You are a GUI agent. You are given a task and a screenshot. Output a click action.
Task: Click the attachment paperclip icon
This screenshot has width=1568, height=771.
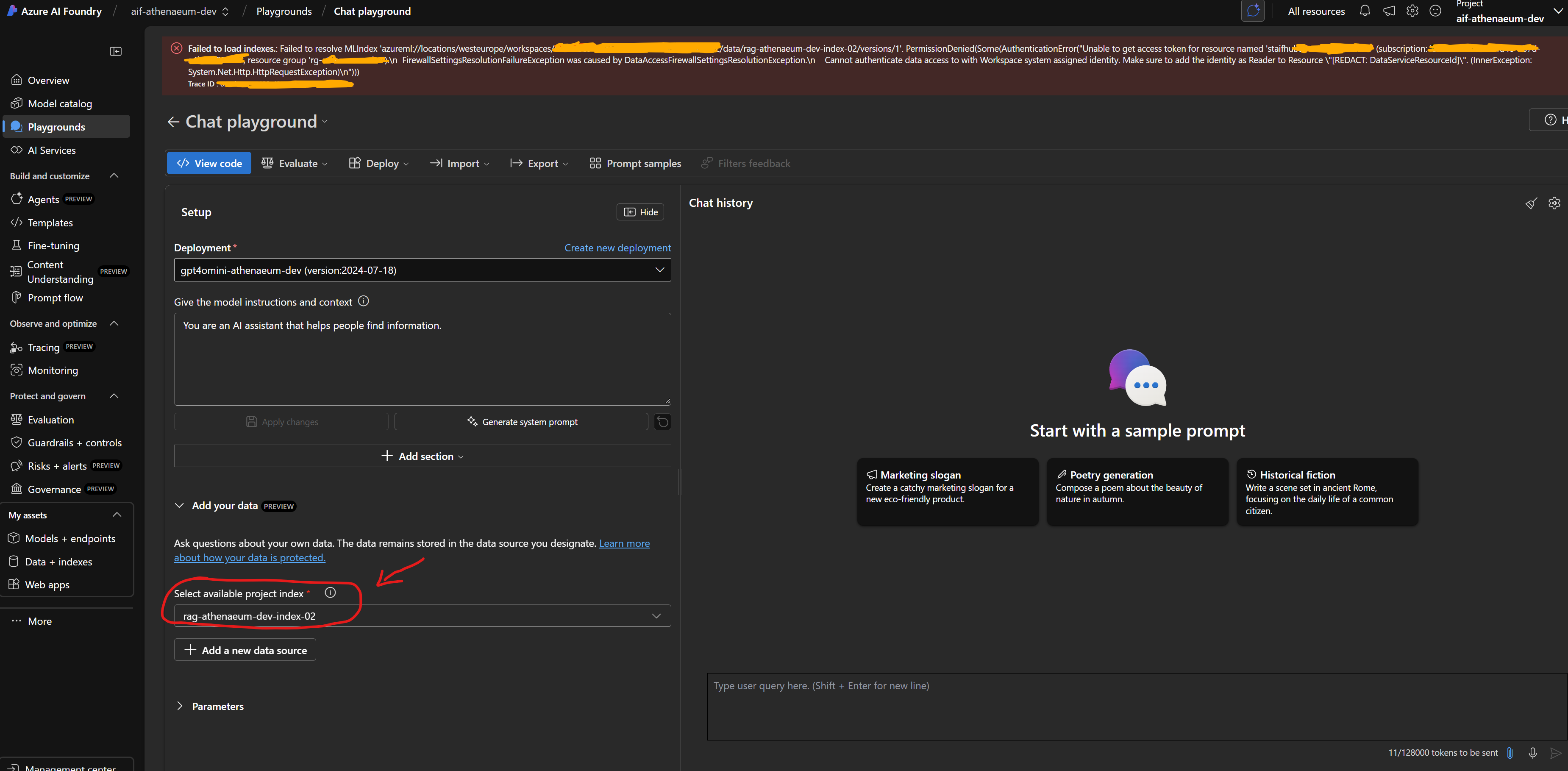(x=1510, y=753)
